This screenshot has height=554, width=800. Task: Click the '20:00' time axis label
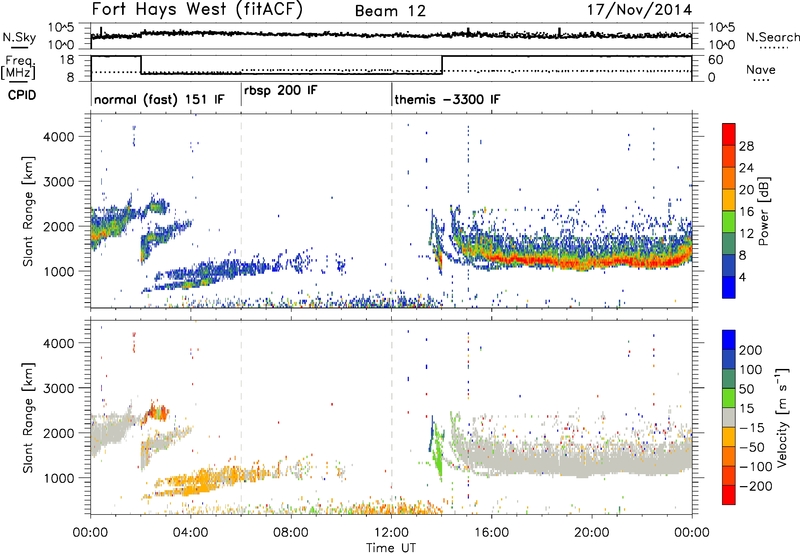tap(592, 533)
